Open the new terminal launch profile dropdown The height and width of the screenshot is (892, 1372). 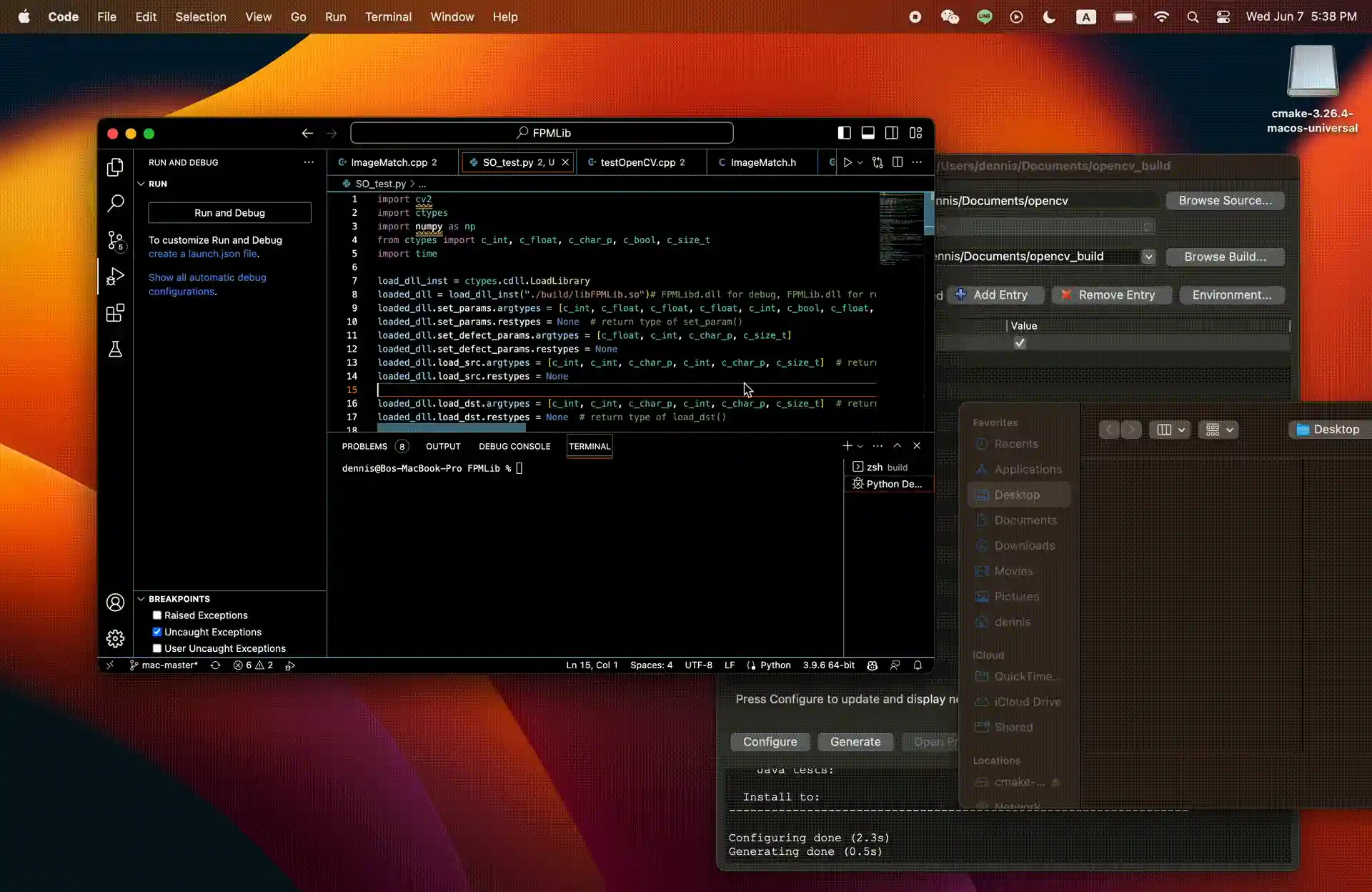coord(860,446)
